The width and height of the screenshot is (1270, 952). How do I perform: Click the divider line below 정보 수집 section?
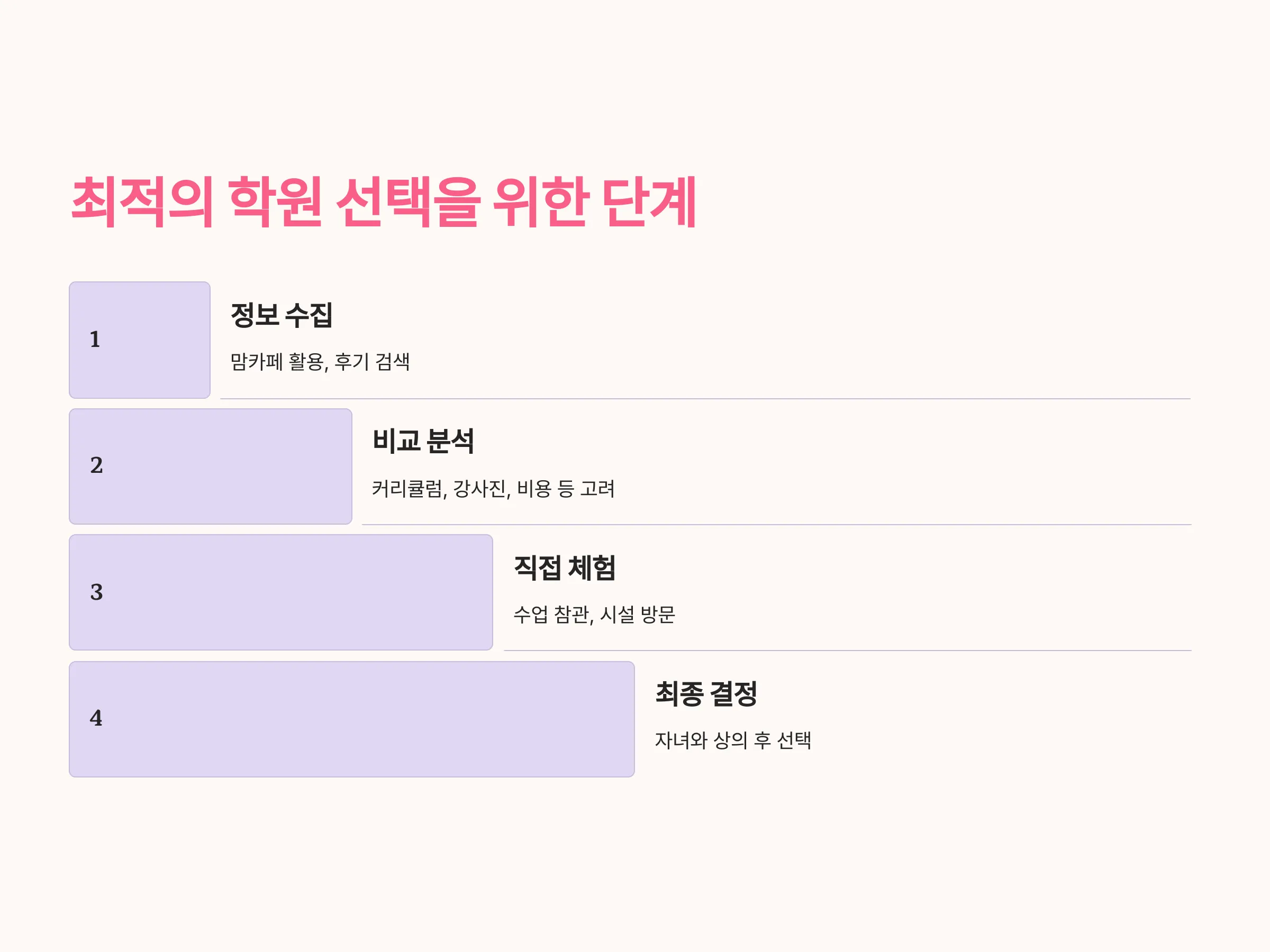[x=705, y=398]
